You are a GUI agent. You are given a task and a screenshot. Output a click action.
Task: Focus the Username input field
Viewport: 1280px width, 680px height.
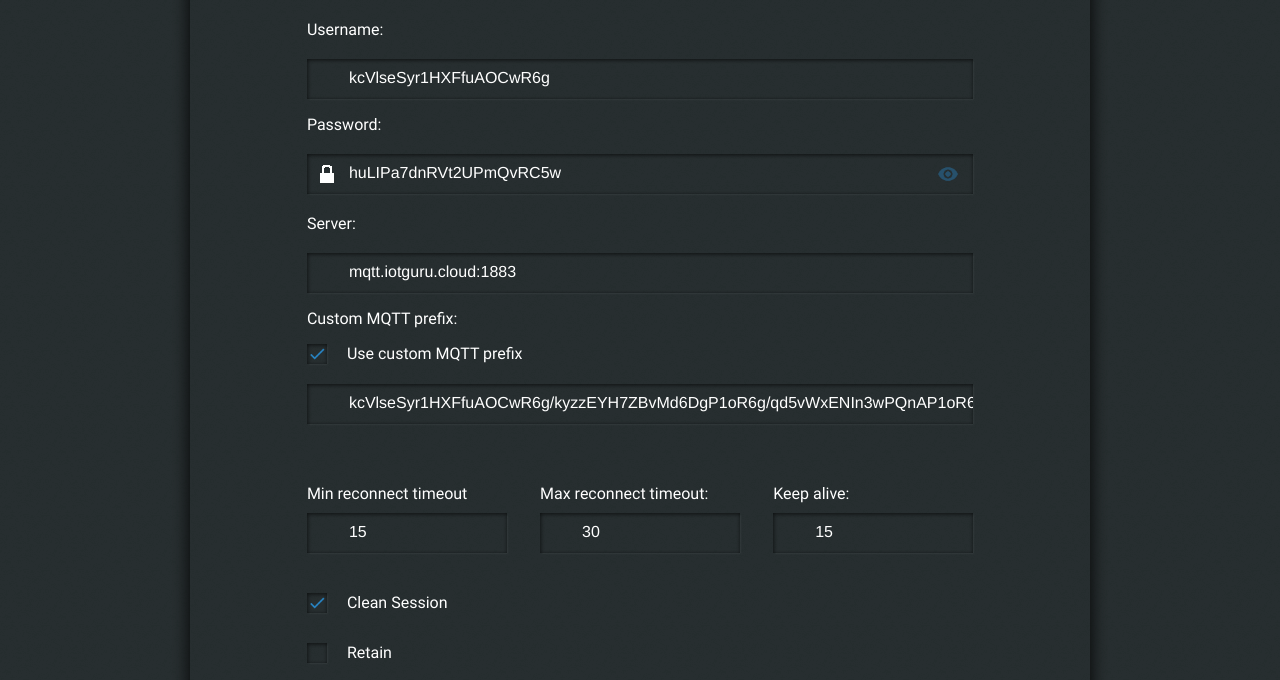click(x=640, y=78)
